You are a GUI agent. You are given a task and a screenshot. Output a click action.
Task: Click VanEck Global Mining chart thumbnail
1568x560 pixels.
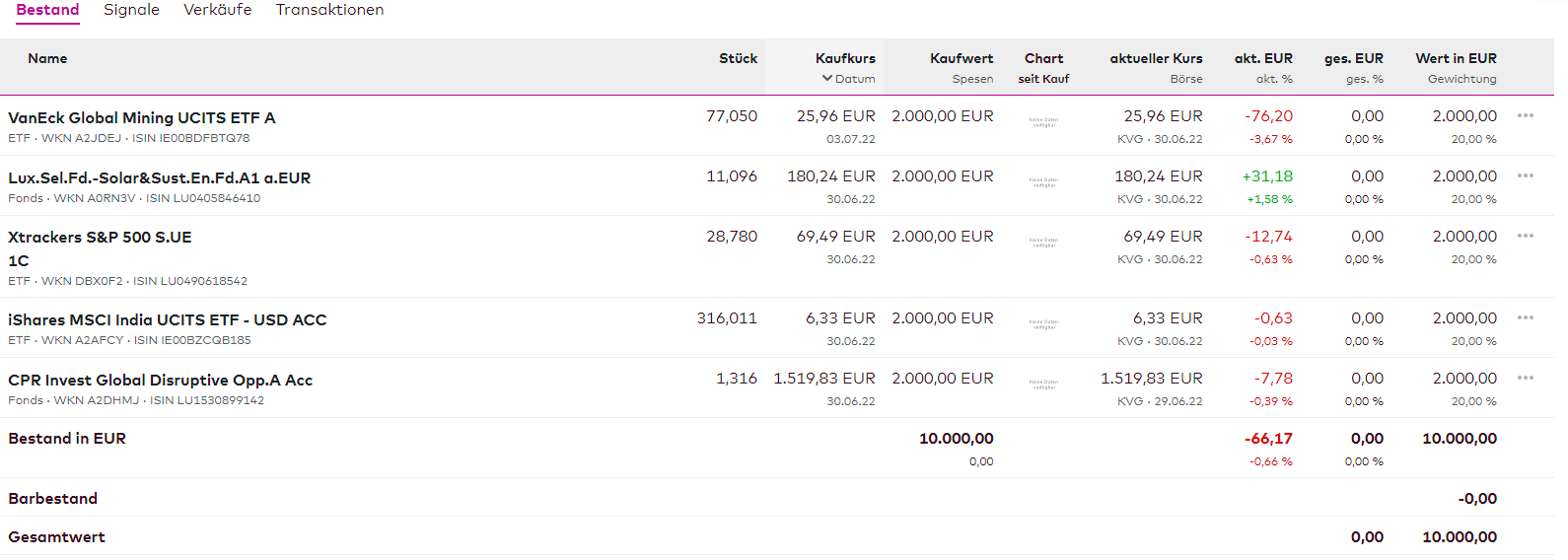coord(1043,123)
